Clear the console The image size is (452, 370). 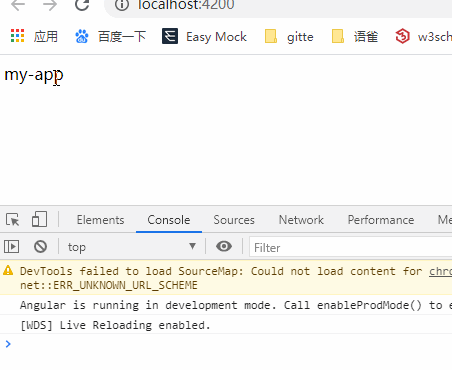point(40,247)
